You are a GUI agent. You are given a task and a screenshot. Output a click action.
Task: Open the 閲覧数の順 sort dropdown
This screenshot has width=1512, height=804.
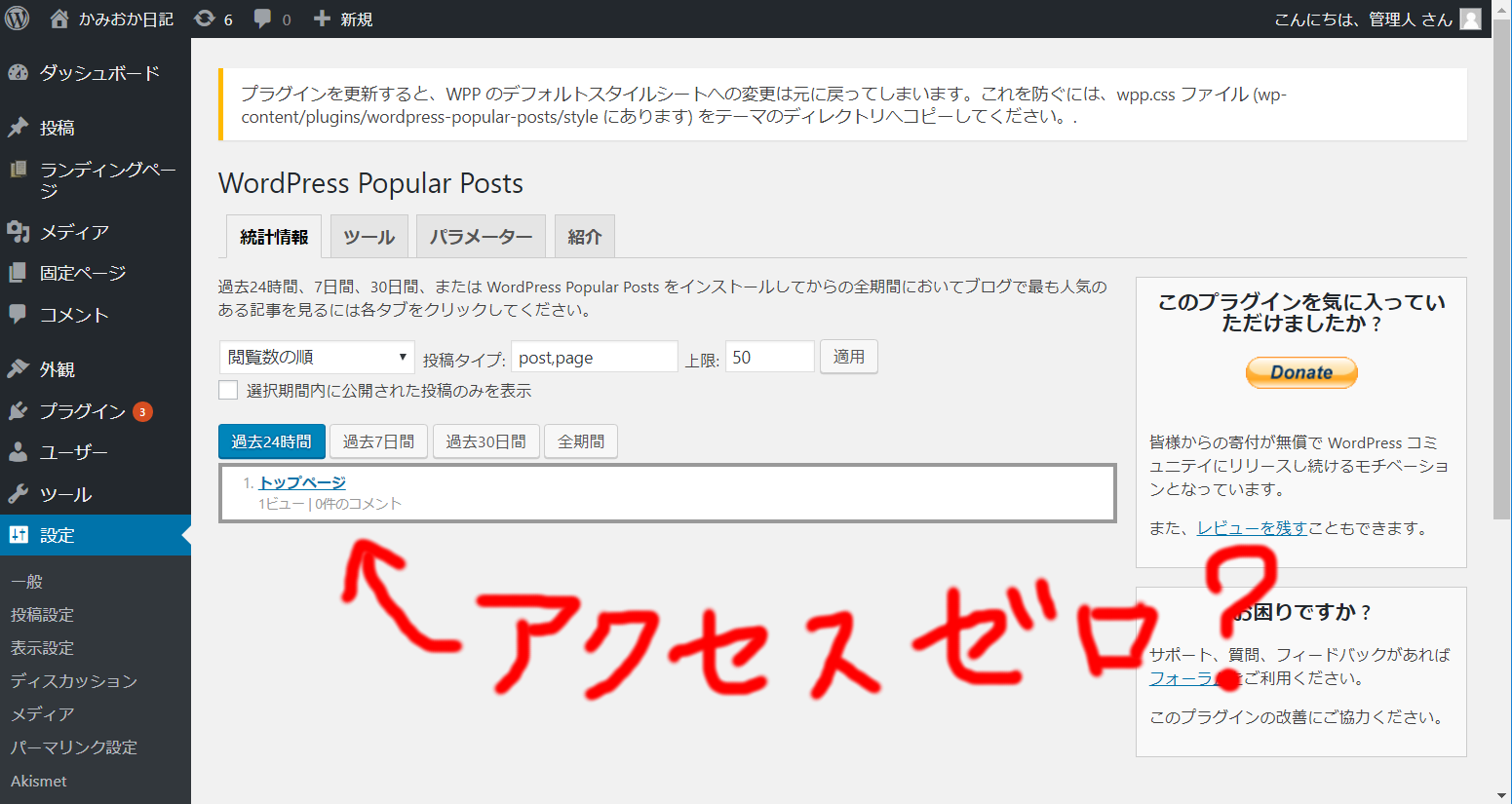[x=317, y=357]
